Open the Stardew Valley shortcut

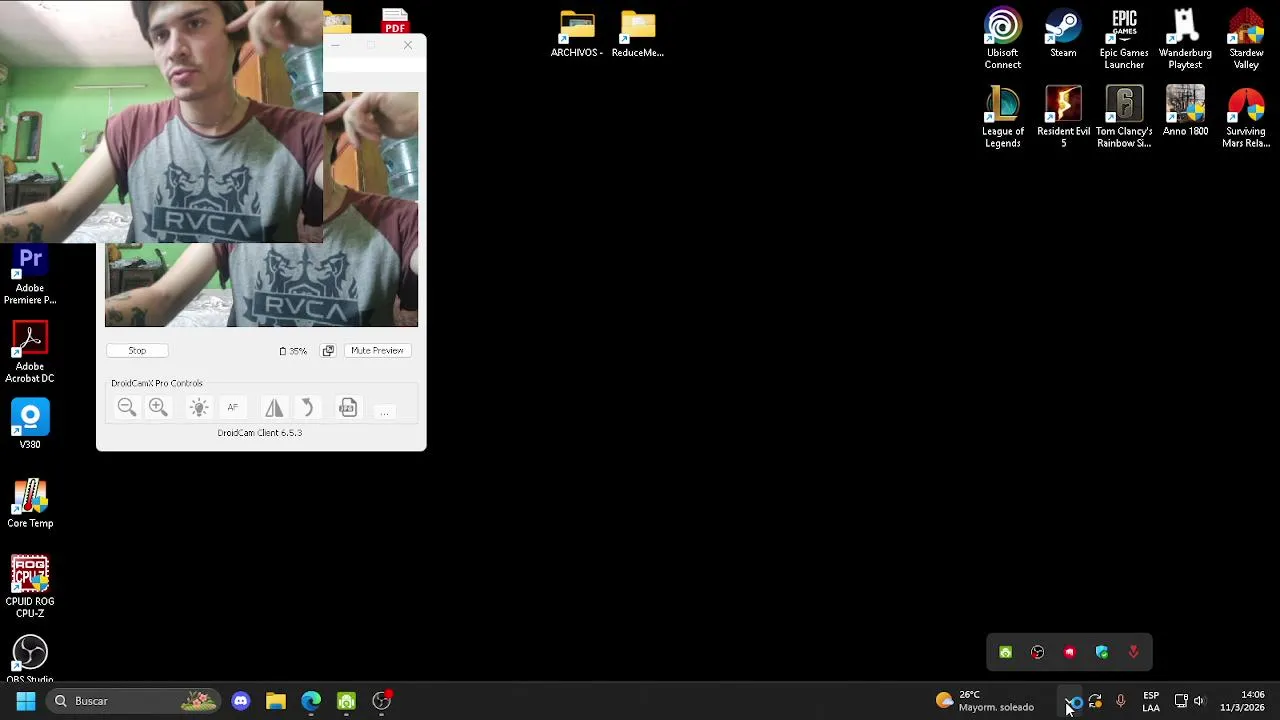point(1246,40)
